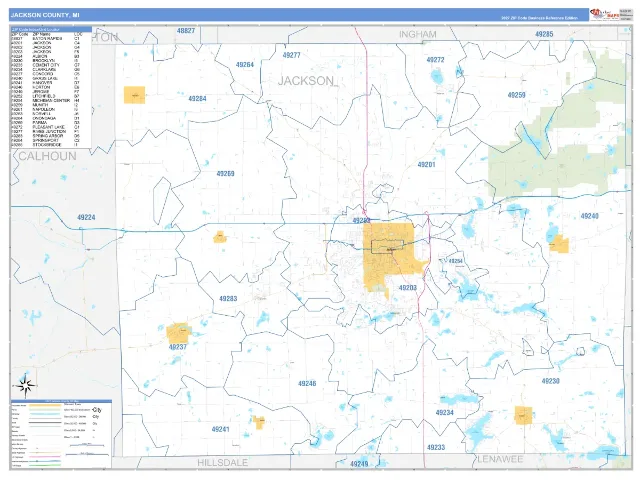Select the CONCORD row in index
Image resolution: width=640 pixels, height=480 pixels.
click(47, 74)
